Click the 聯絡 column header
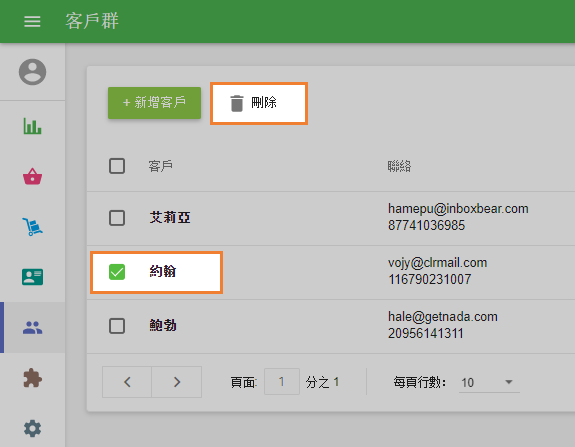The width and height of the screenshot is (575, 447). coord(399,166)
